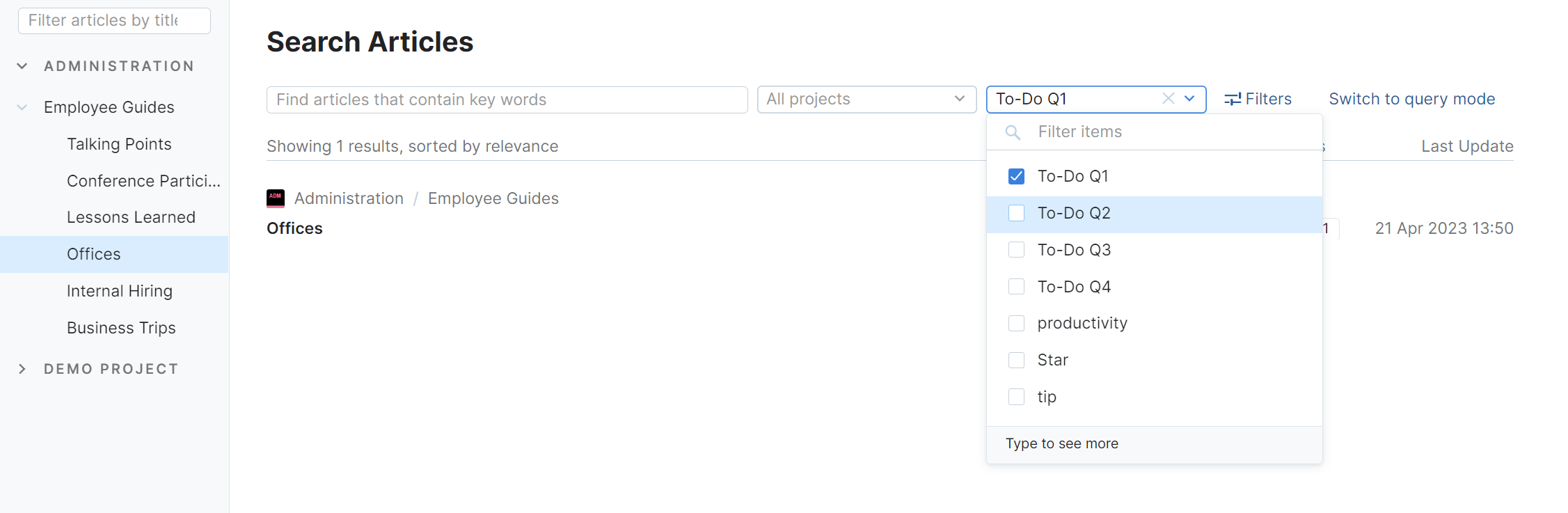The height and width of the screenshot is (513, 1568).
Task: Select To-Do Q3 from the tag list
Action: (1075, 249)
